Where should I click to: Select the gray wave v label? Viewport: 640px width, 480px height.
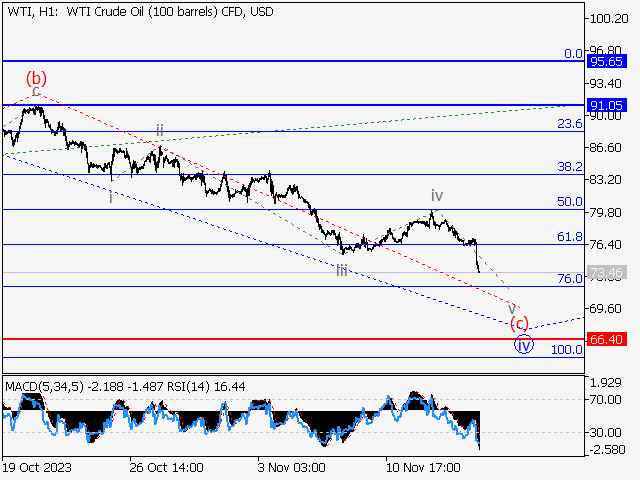pyautogui.click(x=511, y=309)
